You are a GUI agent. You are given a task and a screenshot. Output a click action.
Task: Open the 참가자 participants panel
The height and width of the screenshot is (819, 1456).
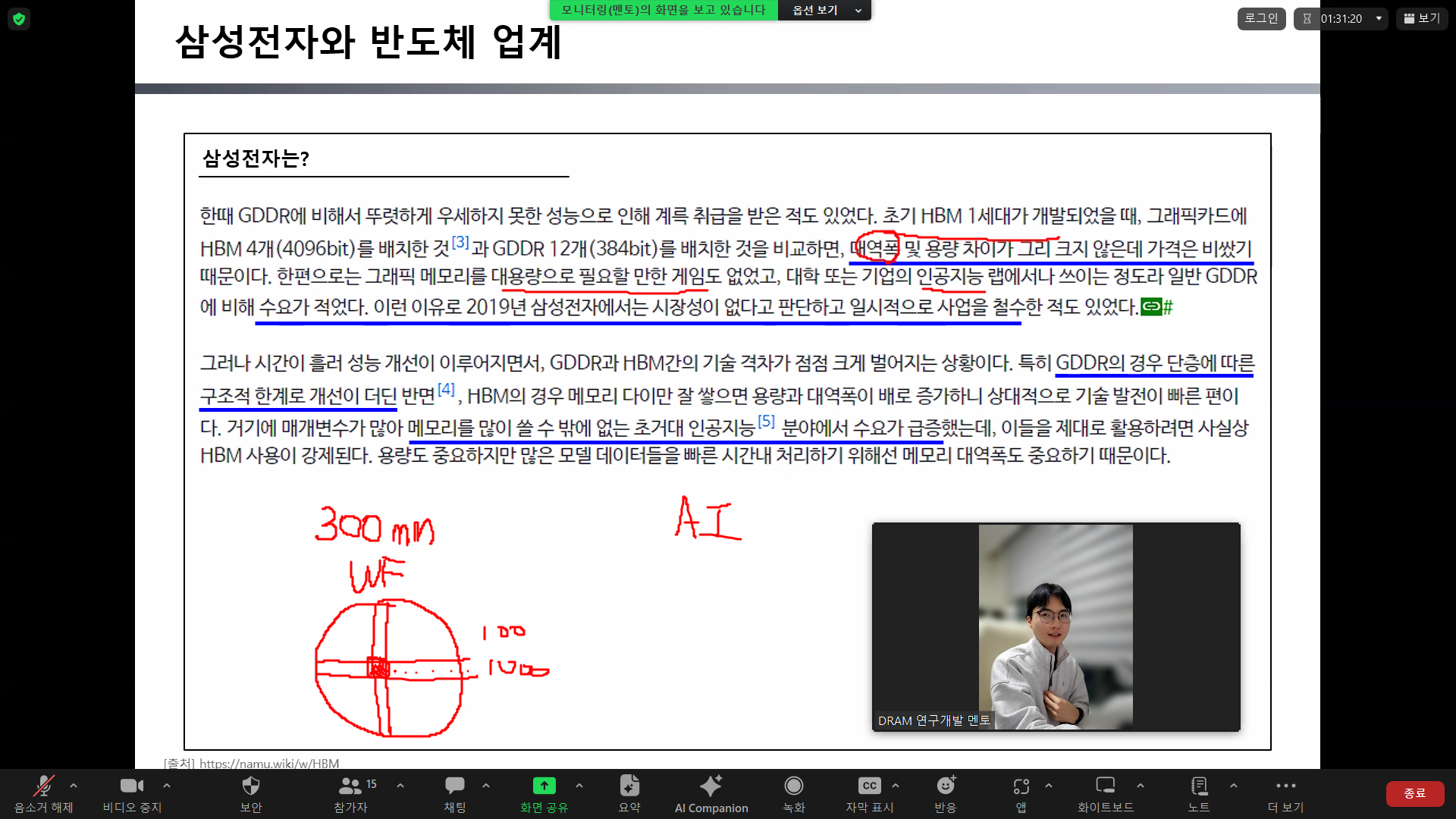coord(350,793)
